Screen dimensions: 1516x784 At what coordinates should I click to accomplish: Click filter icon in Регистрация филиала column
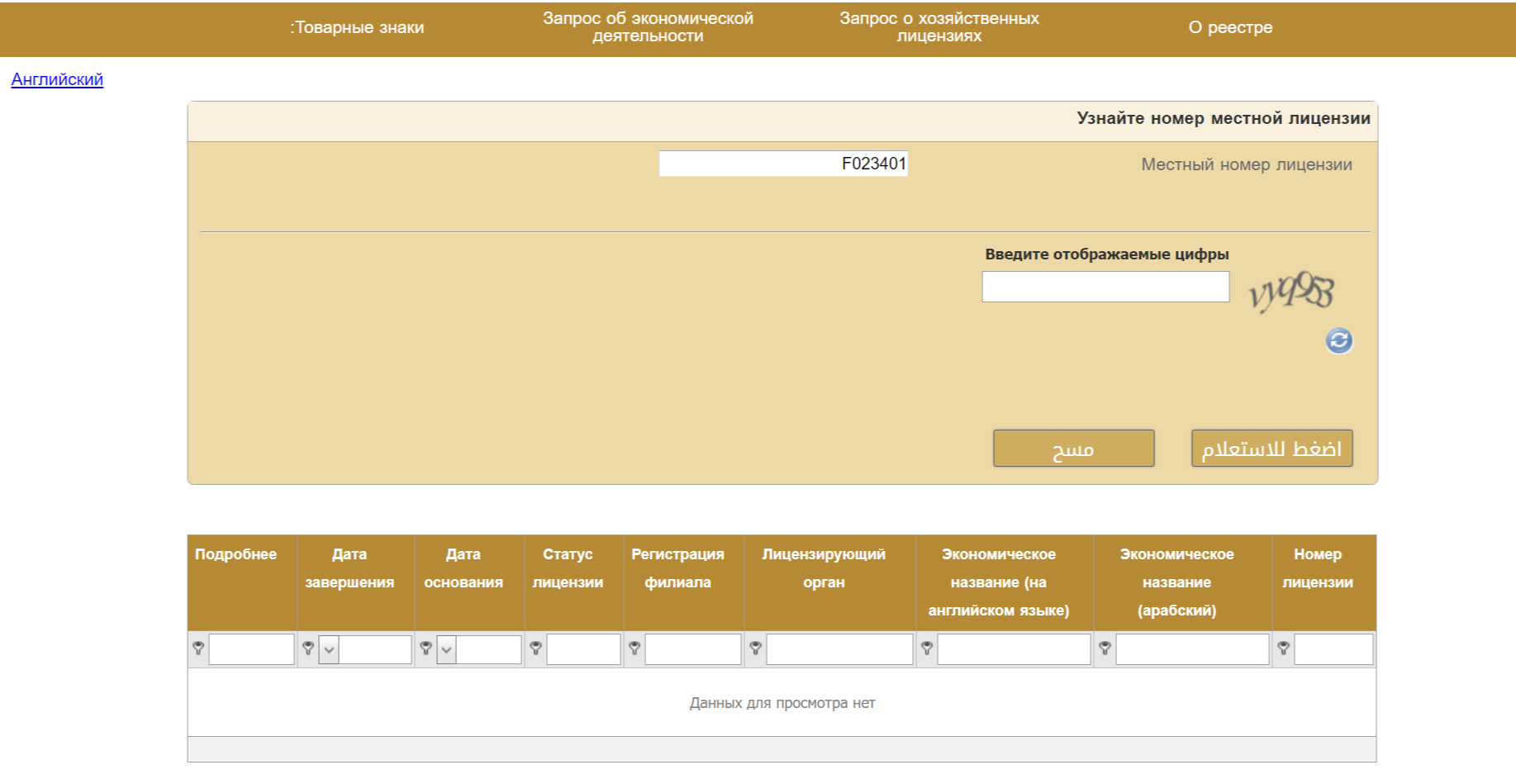coord(634,649)
